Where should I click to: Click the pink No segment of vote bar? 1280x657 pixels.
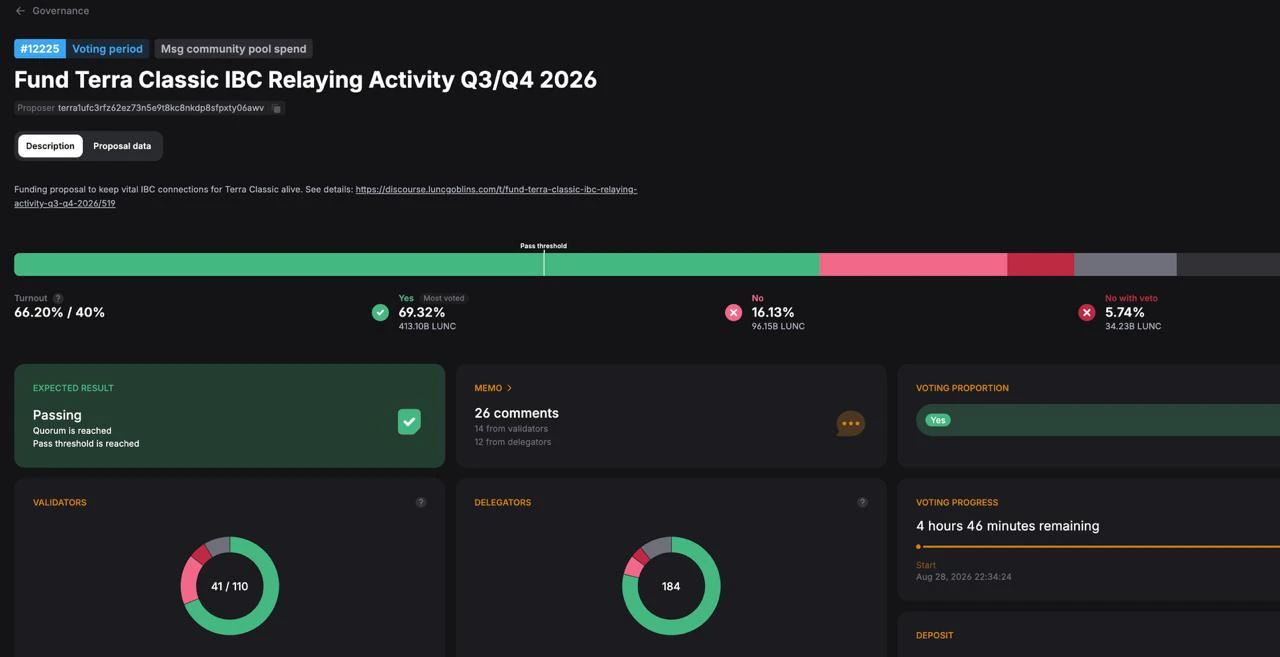[913, 264]
